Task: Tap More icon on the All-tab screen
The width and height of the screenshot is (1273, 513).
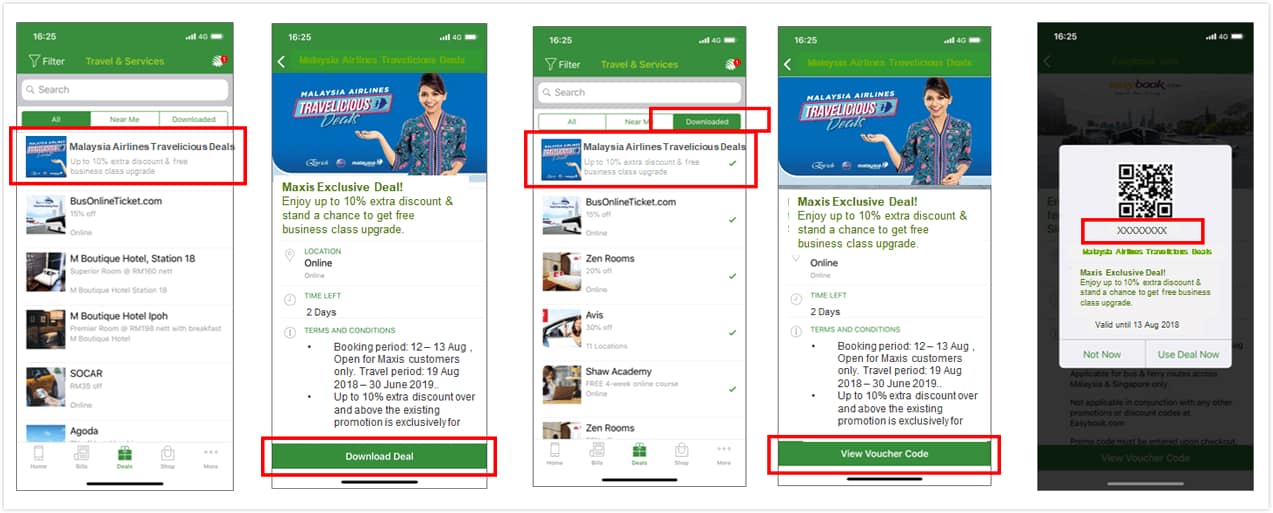Action: click(211, 457)
